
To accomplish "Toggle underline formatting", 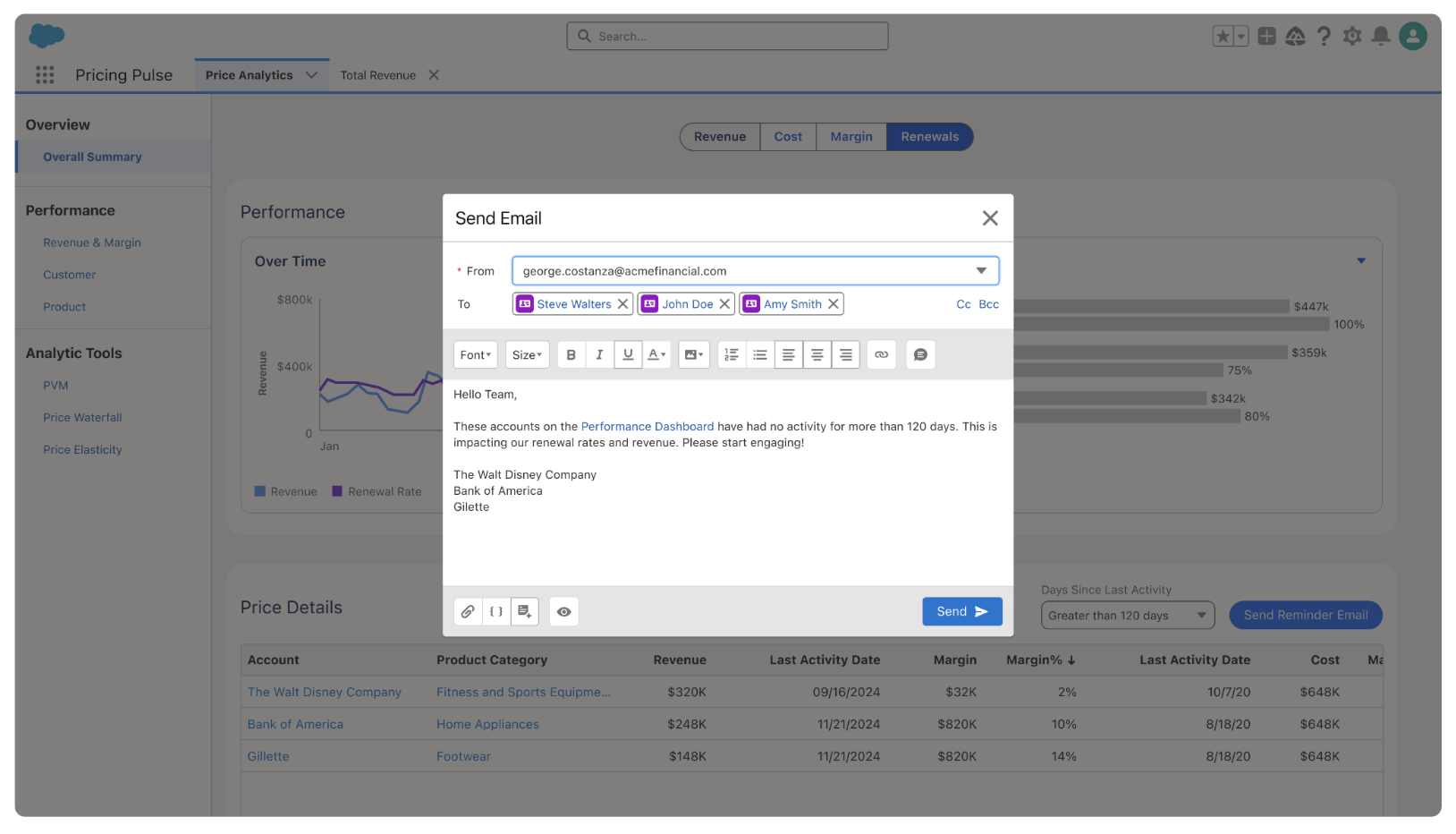I will (628, 355).
